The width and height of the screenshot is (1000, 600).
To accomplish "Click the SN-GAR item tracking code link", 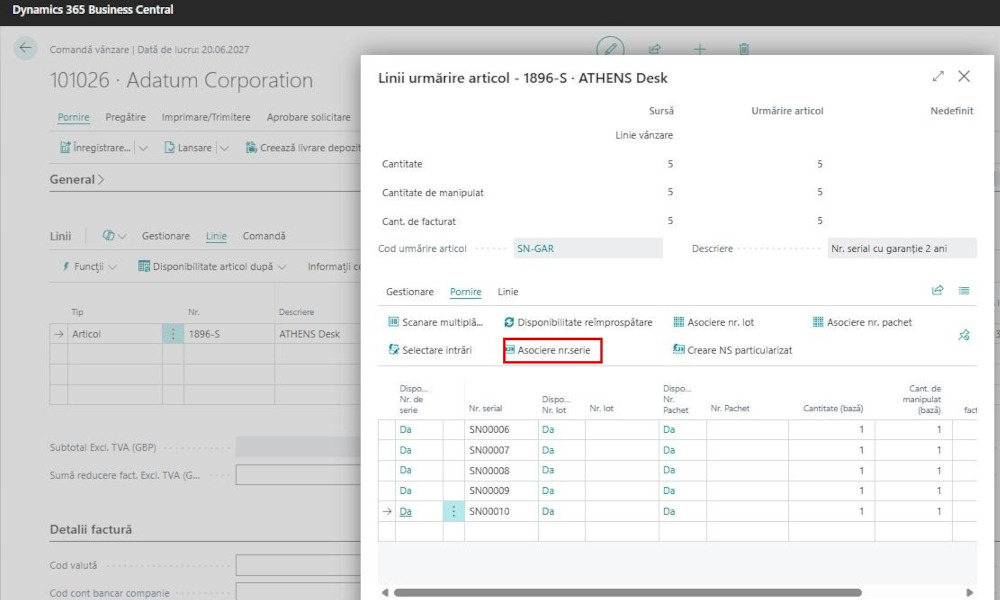I will point(535,249).
